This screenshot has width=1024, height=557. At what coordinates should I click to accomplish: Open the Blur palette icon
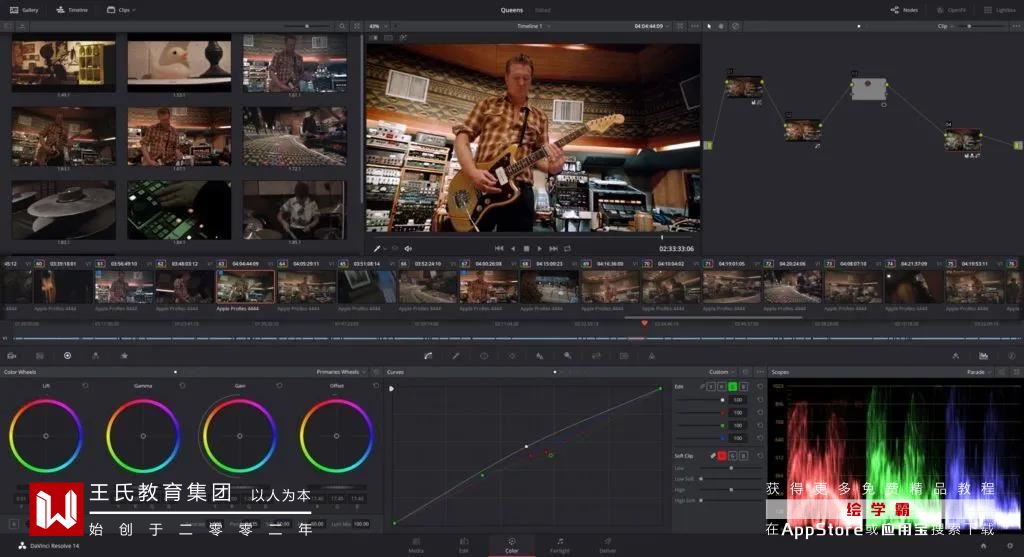[x=539, y=356]
